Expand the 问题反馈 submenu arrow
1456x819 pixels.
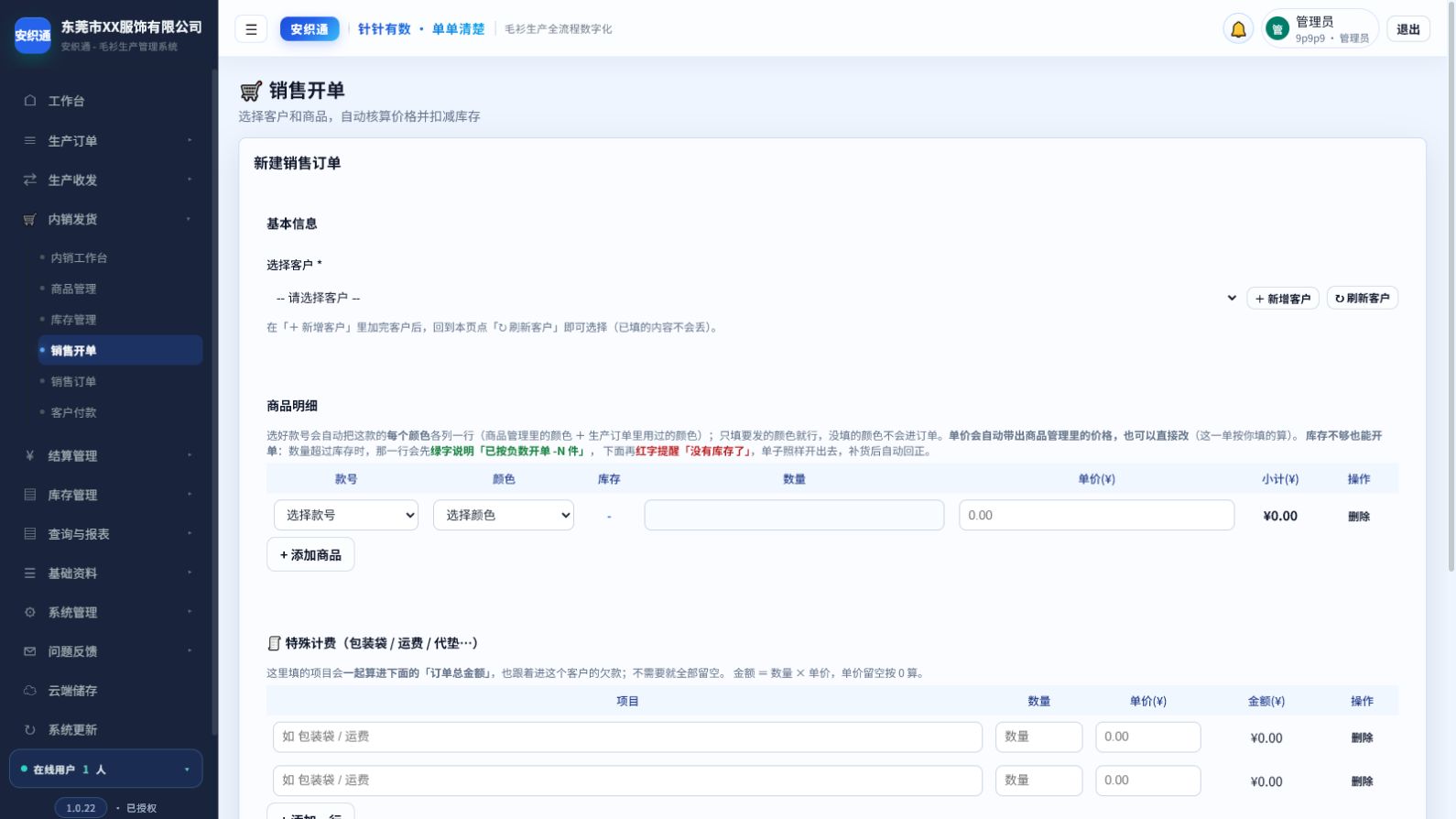pos(190,651)
